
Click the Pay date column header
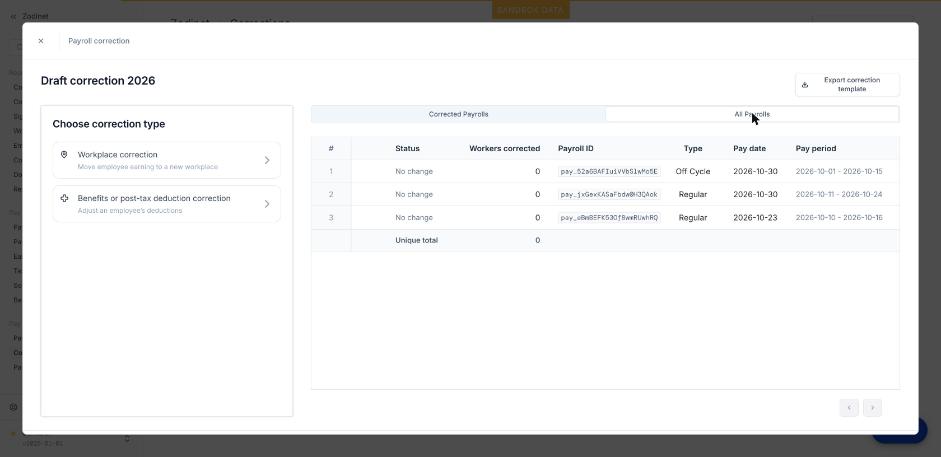tap(750, 148)
